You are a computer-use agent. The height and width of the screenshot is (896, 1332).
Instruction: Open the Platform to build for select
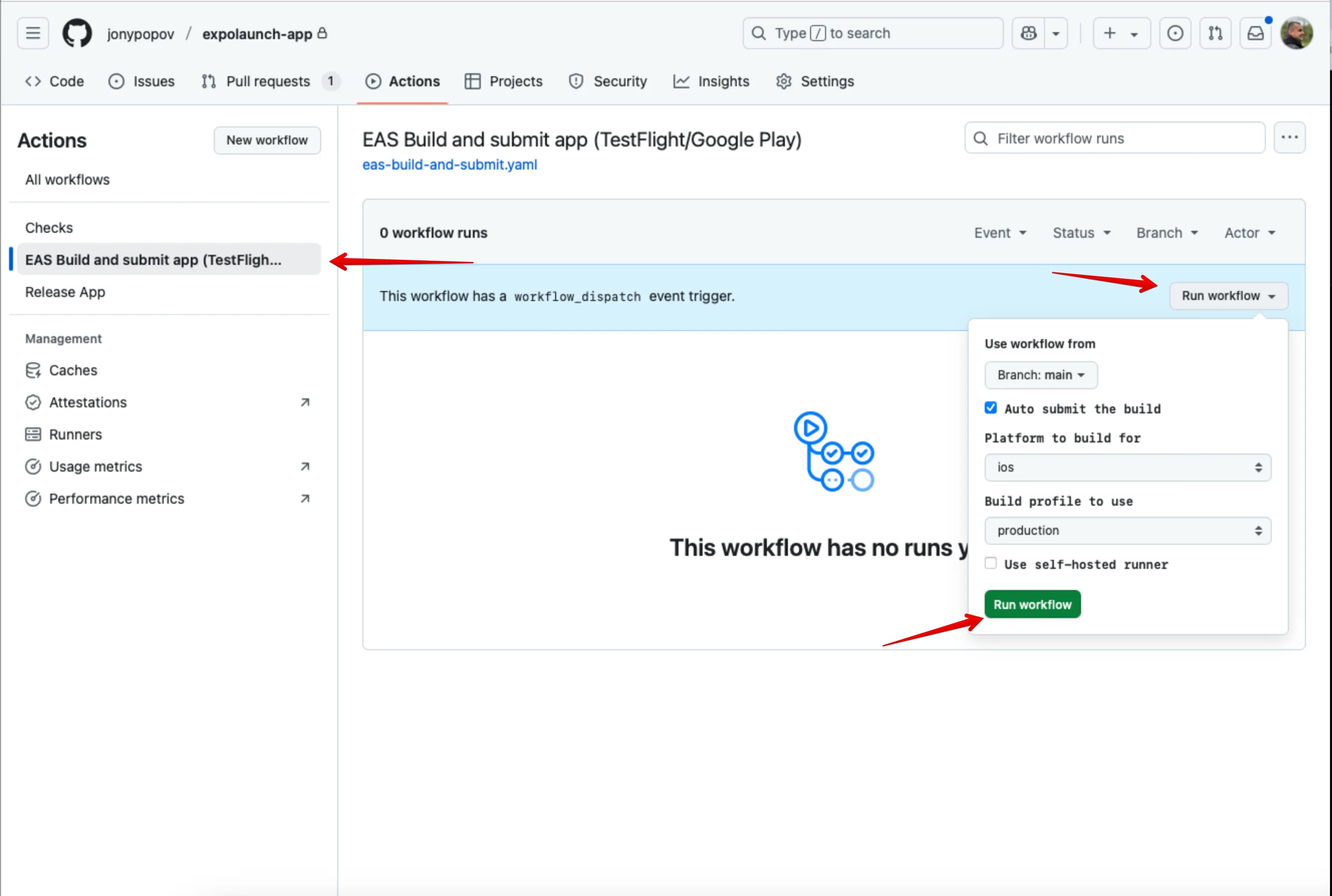[1127, 467]
